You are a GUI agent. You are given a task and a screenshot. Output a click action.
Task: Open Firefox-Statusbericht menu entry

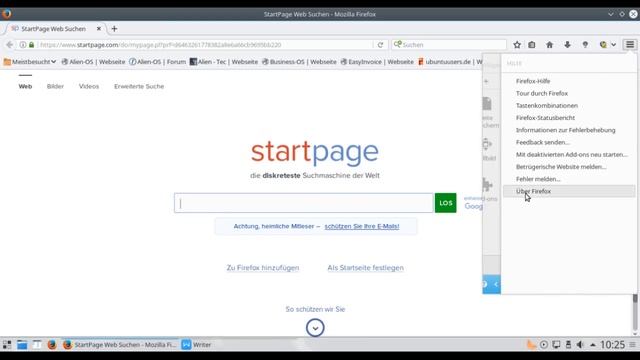click(x=569, y=118)
